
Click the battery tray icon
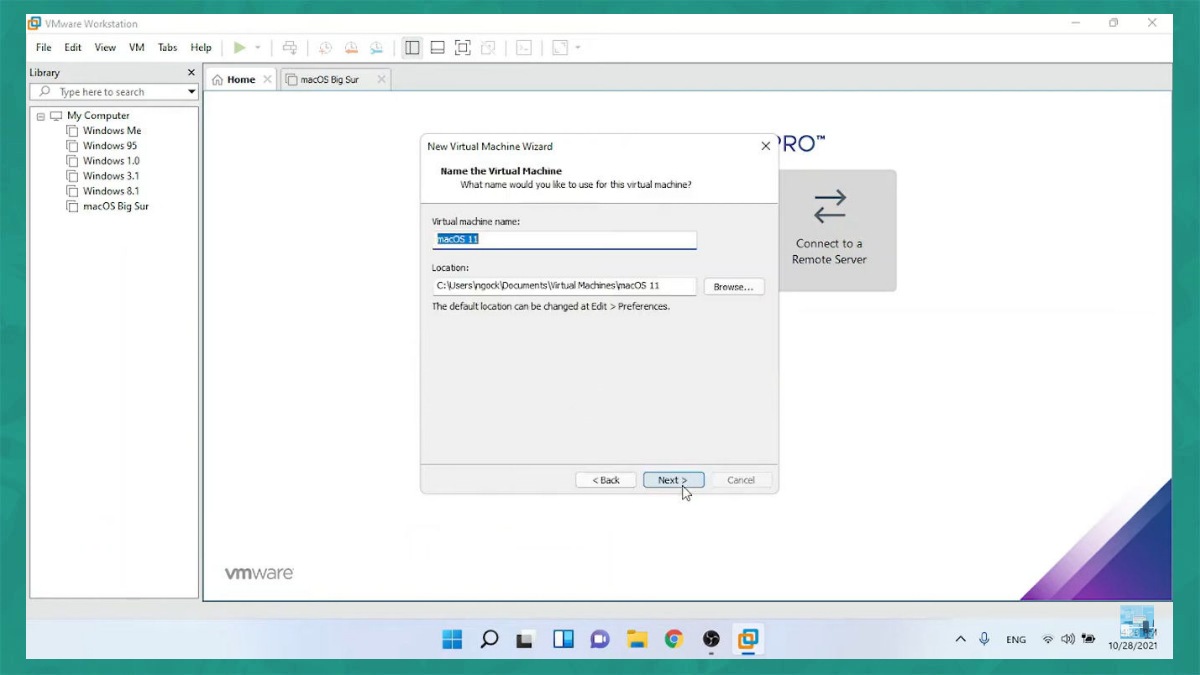pos(1087,639)
